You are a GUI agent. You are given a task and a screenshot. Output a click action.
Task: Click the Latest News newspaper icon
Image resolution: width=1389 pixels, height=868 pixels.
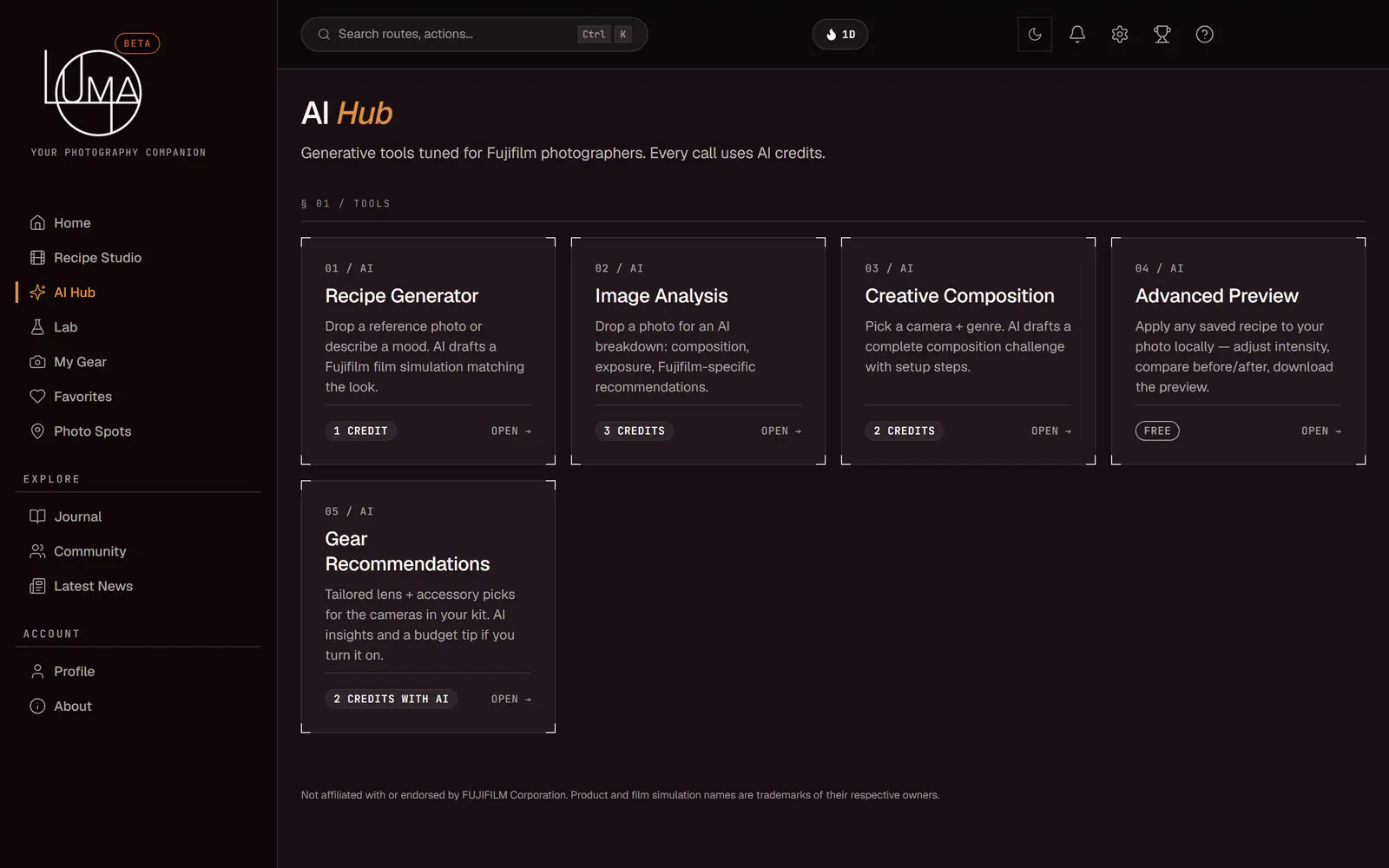tap(37, 586)
